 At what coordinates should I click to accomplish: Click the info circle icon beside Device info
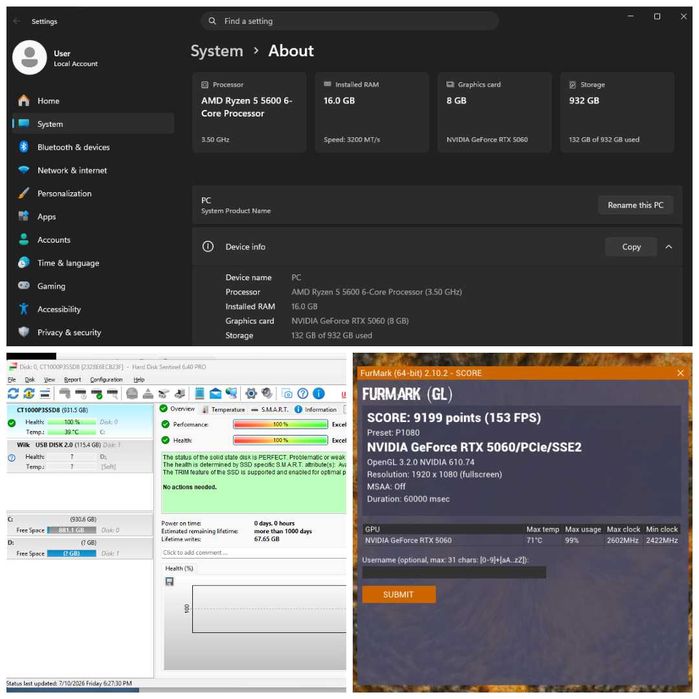(208, 247)
